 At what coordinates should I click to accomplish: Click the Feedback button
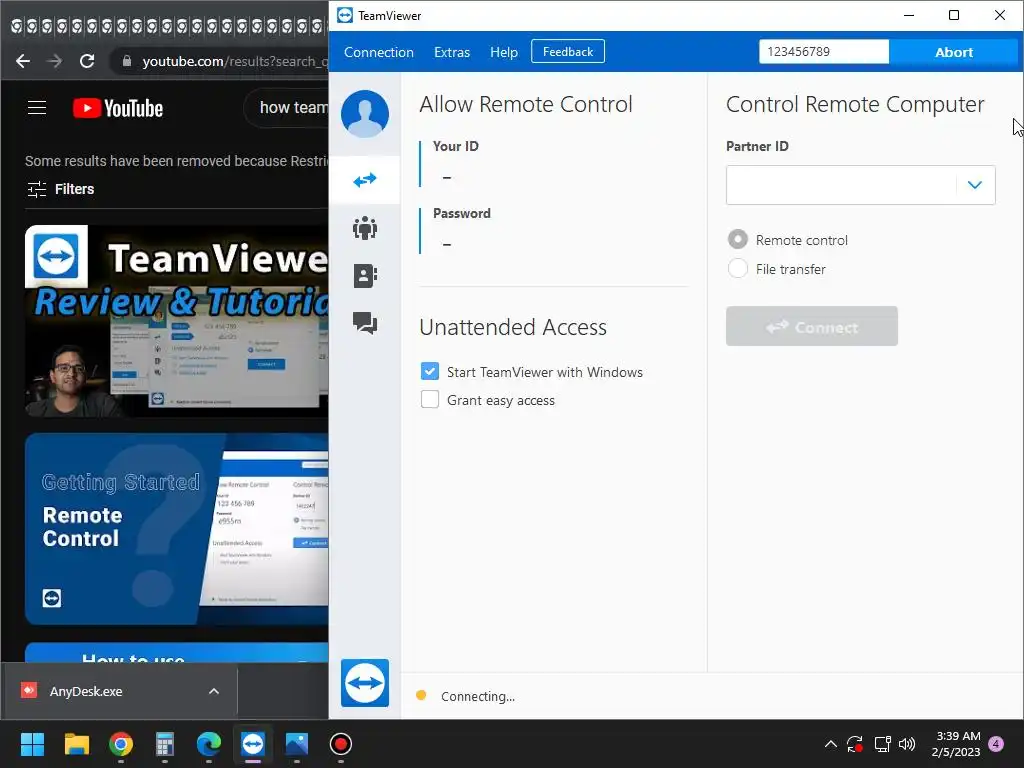568,52
